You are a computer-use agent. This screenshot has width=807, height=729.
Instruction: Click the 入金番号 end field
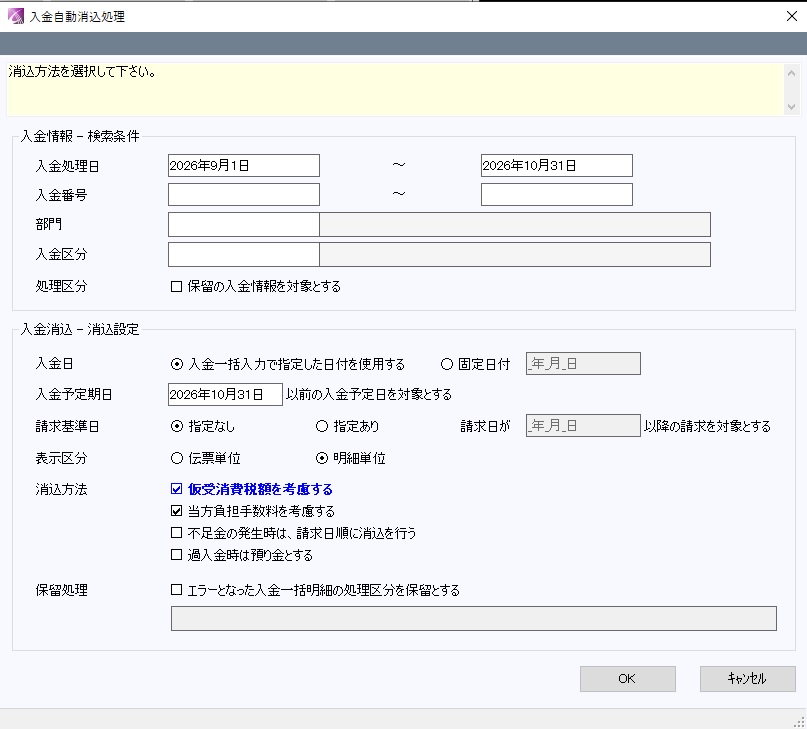coord(556,195)
